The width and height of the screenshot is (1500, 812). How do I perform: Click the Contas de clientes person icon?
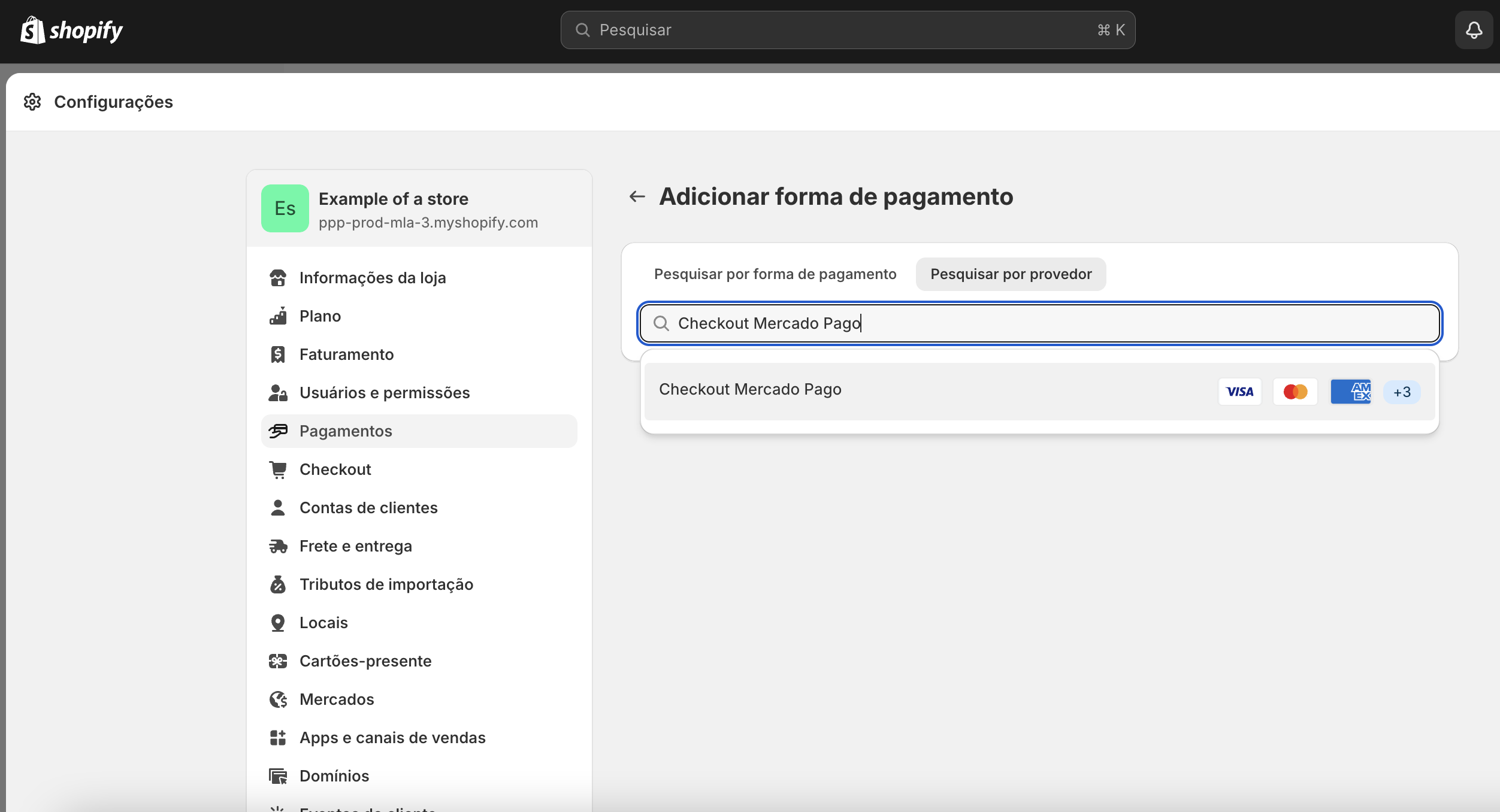pyautogui.click(x=278, y=508)
